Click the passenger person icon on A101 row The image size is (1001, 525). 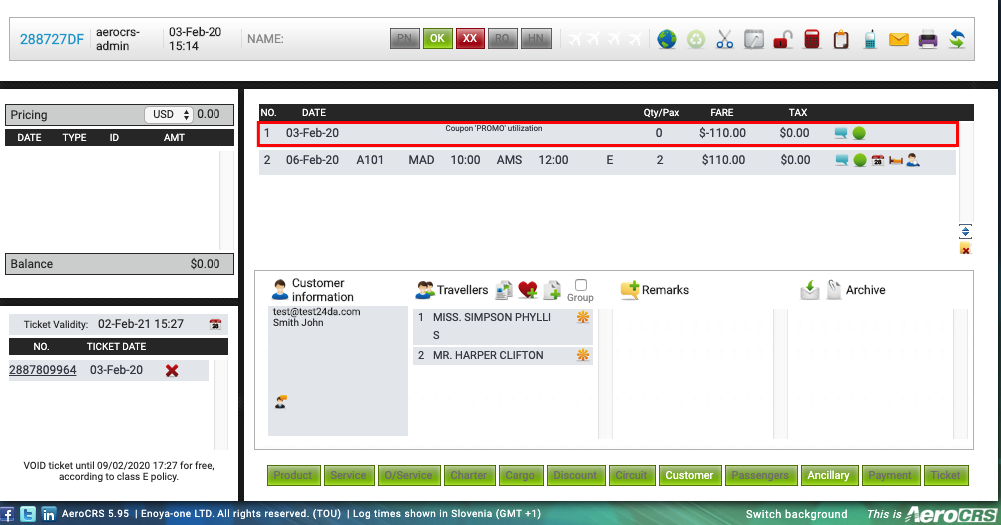click(913, 160)
